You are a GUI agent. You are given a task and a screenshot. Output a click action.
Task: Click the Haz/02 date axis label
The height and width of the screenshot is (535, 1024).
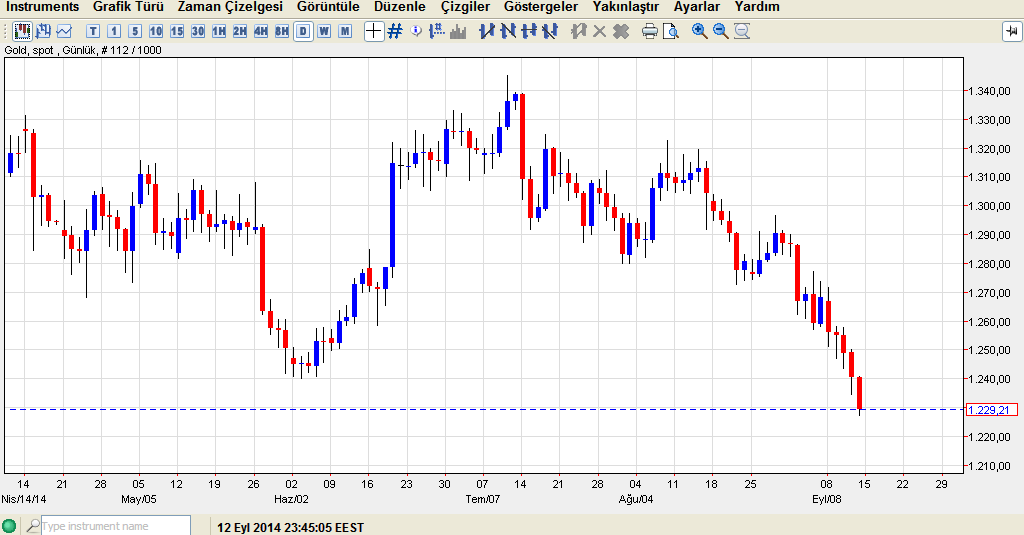click(x=291, y=499)
